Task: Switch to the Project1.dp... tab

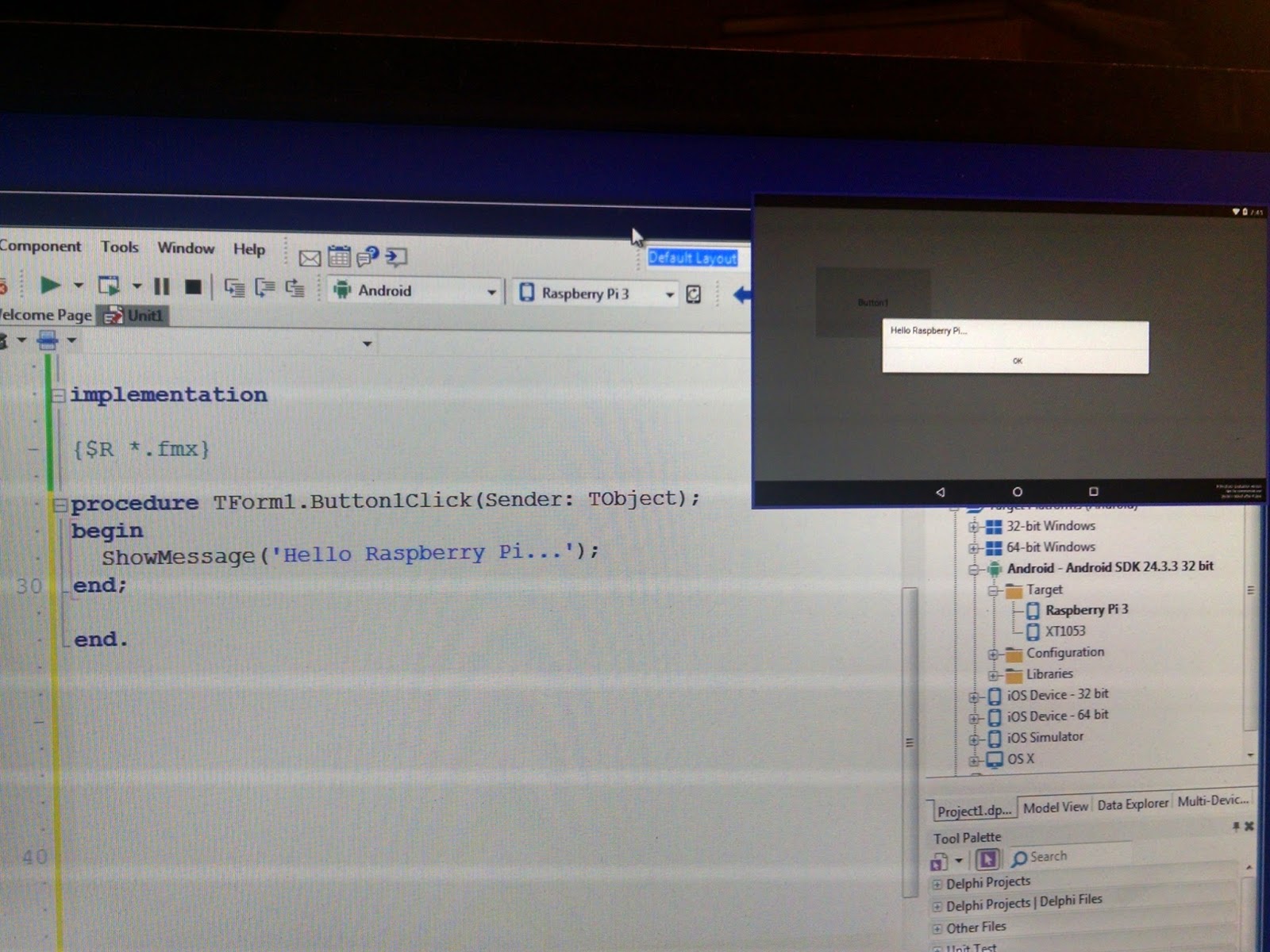Action: 974,810
